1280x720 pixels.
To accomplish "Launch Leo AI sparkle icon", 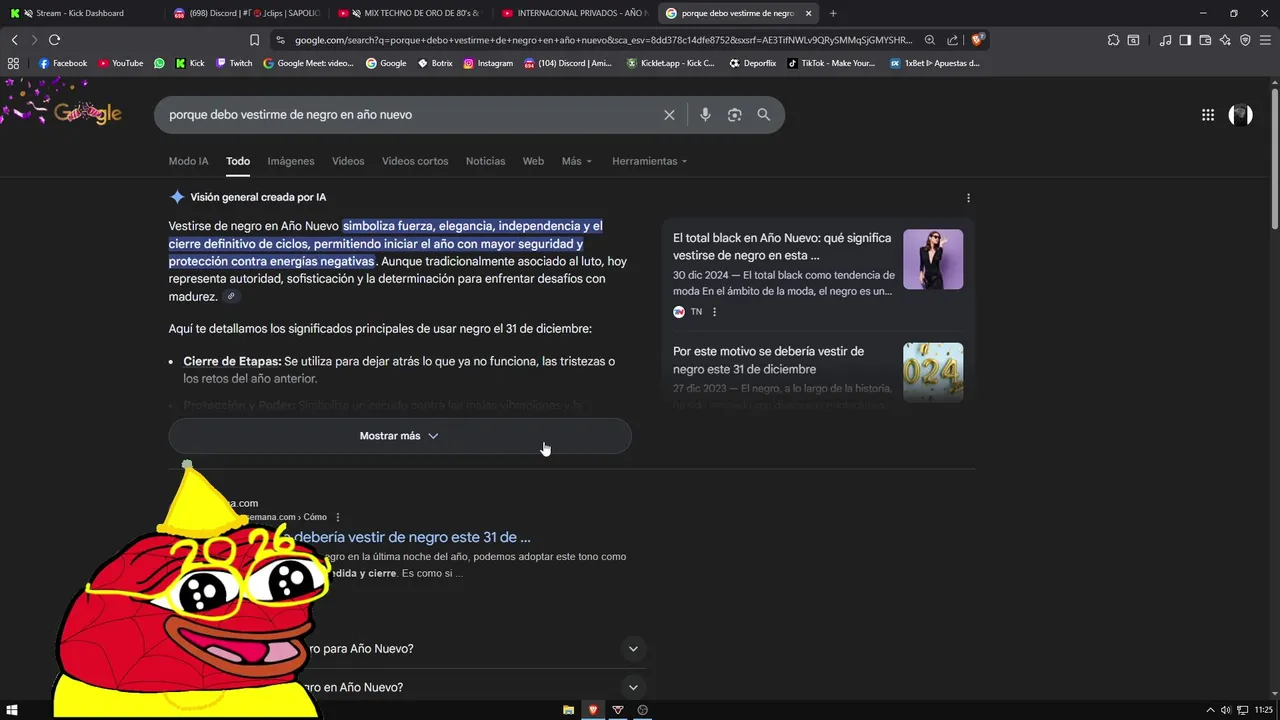I will [1225, 40].
